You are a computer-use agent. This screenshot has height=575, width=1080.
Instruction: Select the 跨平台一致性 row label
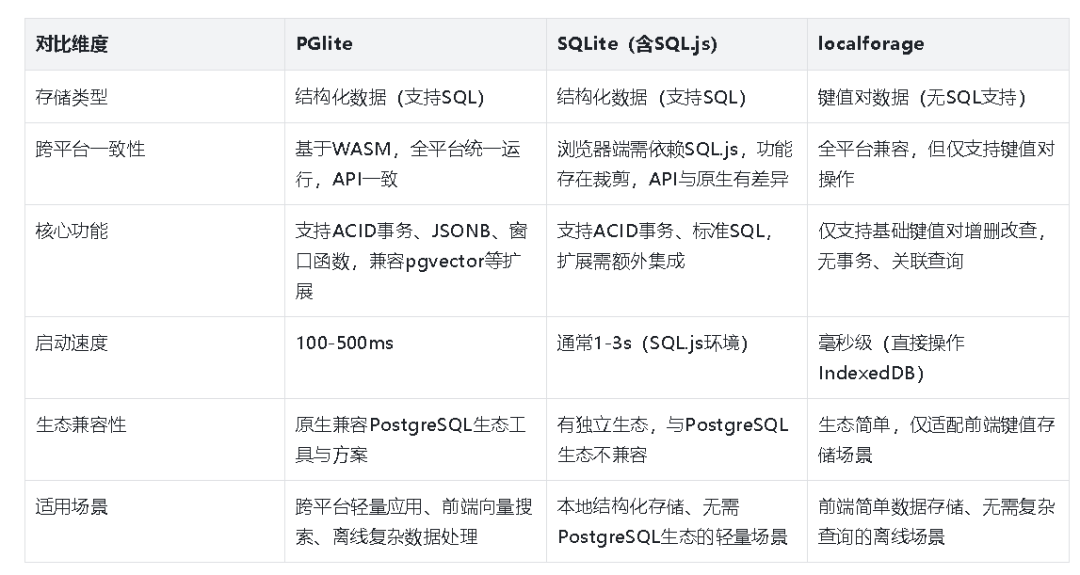pyautogui.click(x=154, y=164)
